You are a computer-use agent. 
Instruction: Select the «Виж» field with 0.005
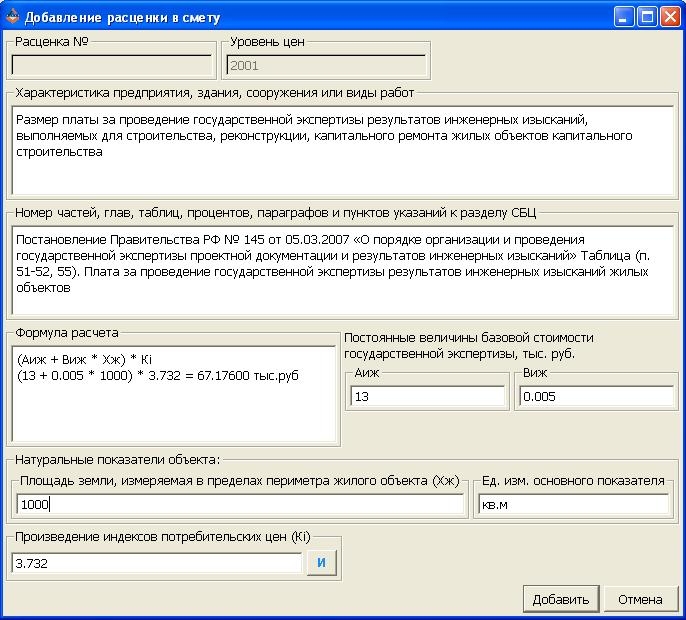597,397
